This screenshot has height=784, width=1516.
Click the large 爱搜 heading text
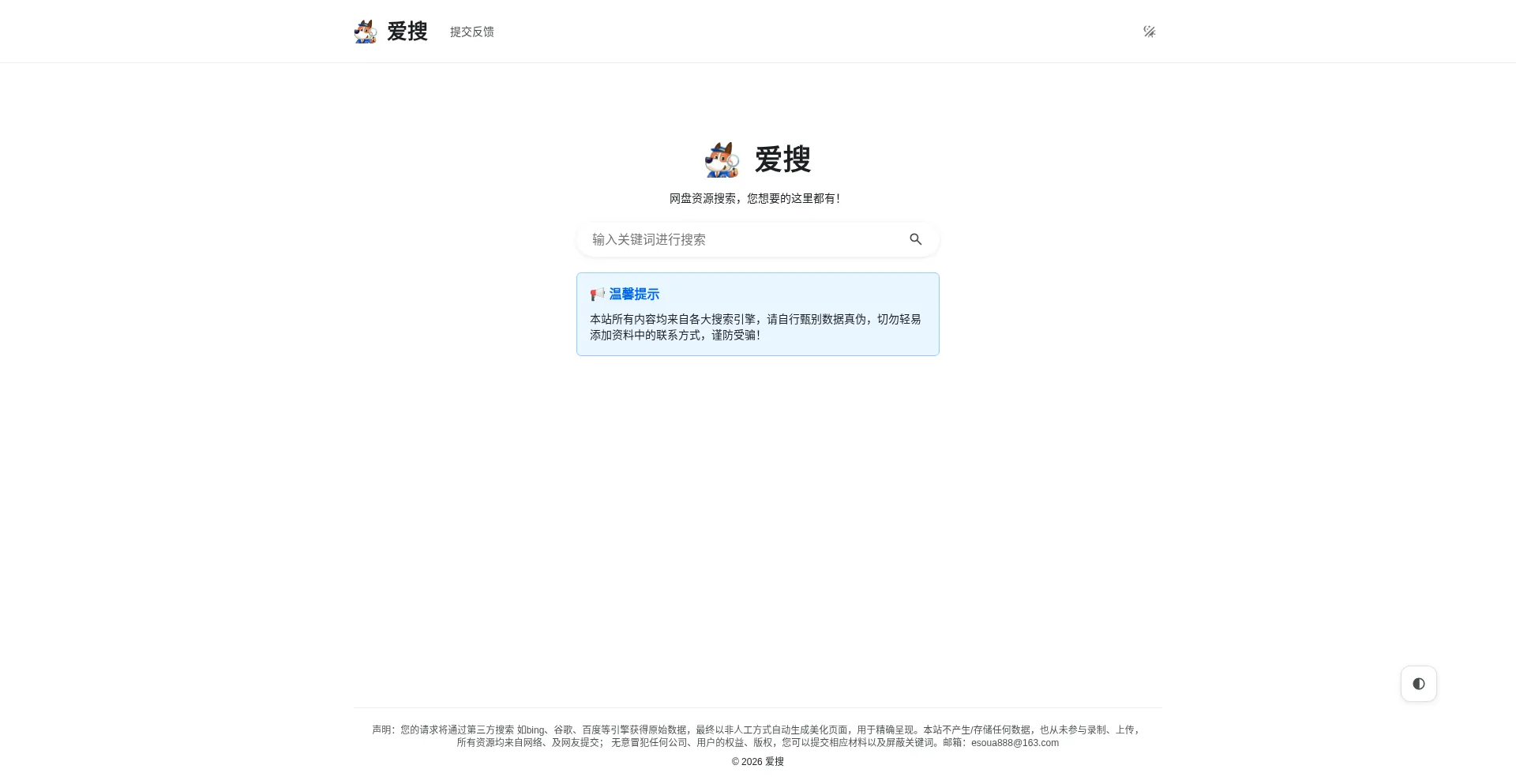click(782, 159)
